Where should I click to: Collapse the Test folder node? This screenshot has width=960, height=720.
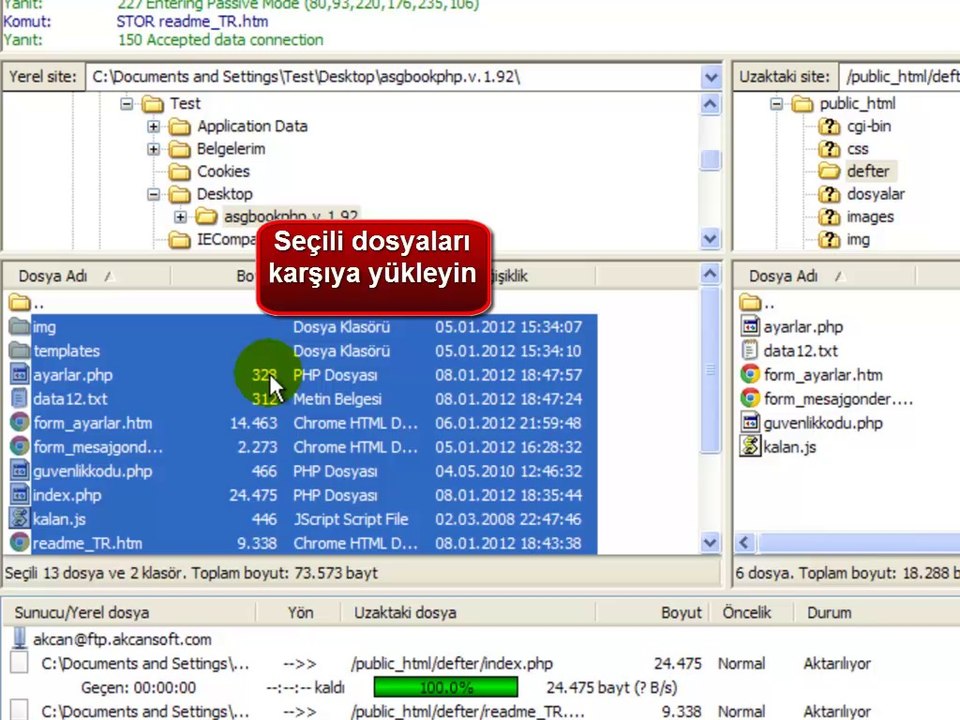pos(127,103)
